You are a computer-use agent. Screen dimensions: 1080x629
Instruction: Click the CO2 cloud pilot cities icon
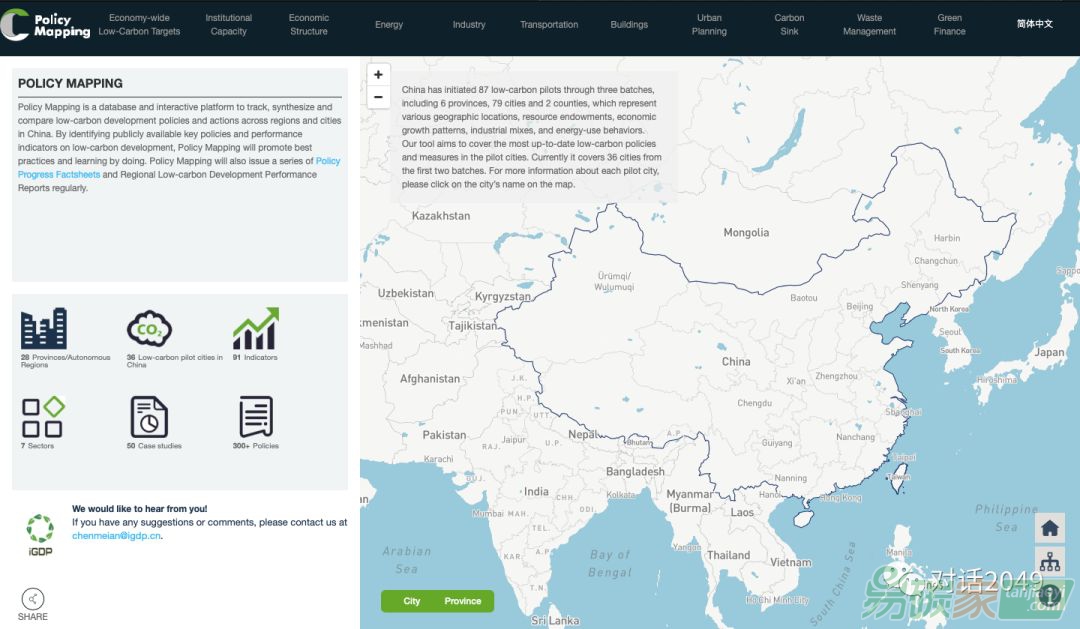coord(149,328)
